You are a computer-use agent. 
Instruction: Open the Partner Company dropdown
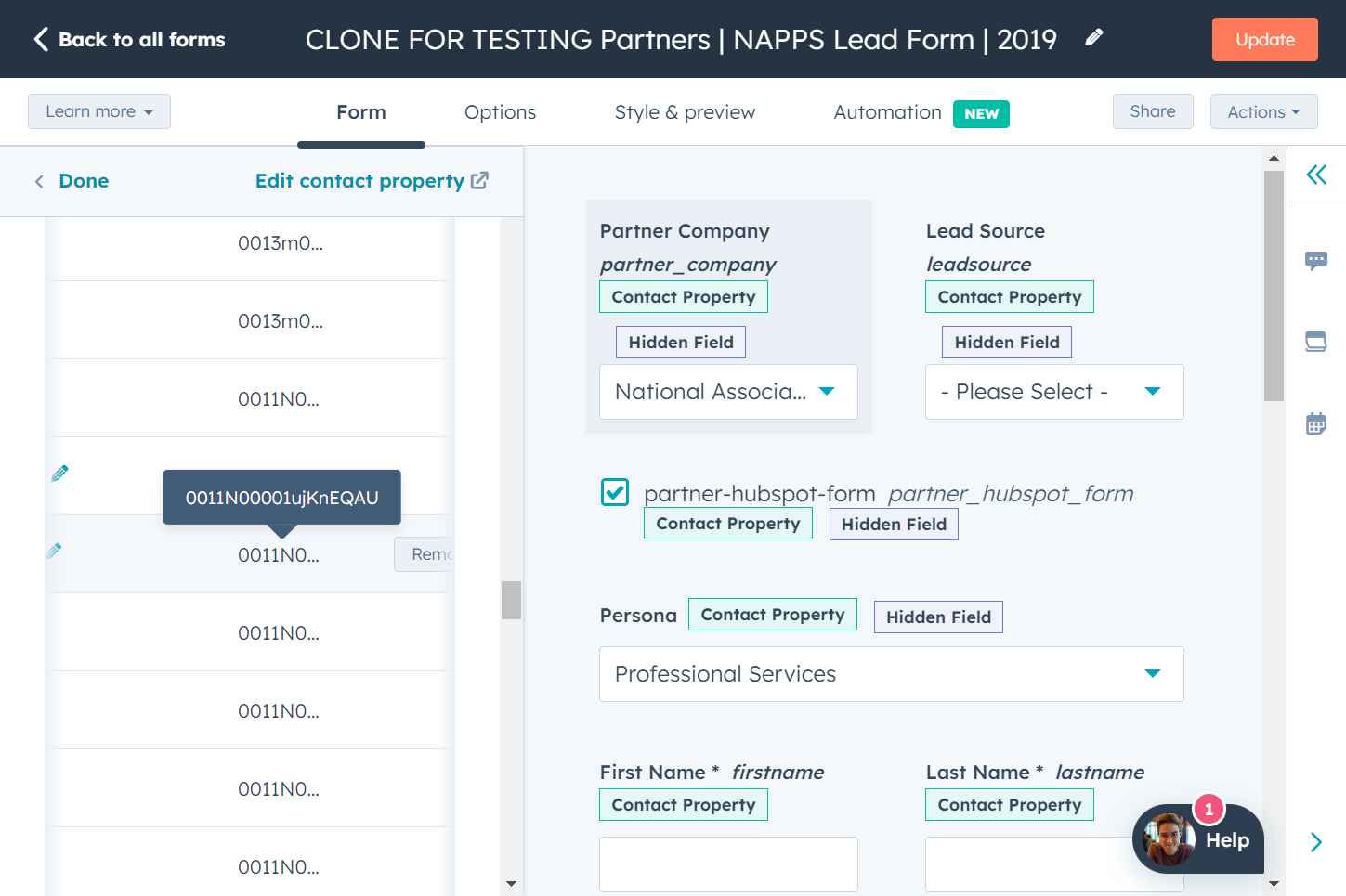tap(728, 392)
